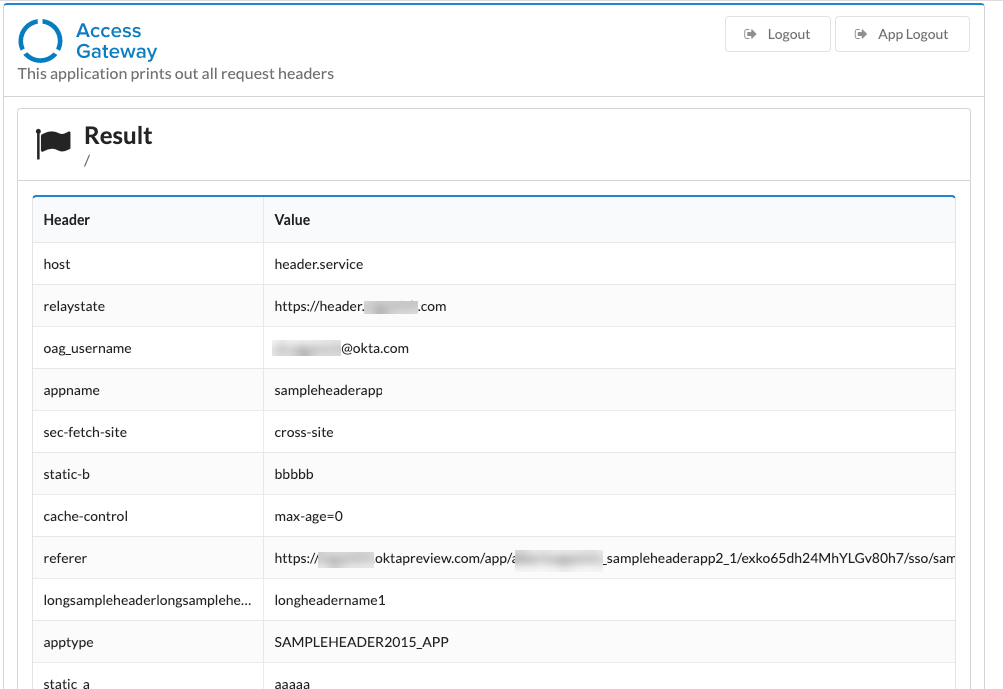The height and width of the screenshot is (689, 1003).
Task: Click the referer oktapreview URL value
Action: pyautogui.click(x=614, y=559)
